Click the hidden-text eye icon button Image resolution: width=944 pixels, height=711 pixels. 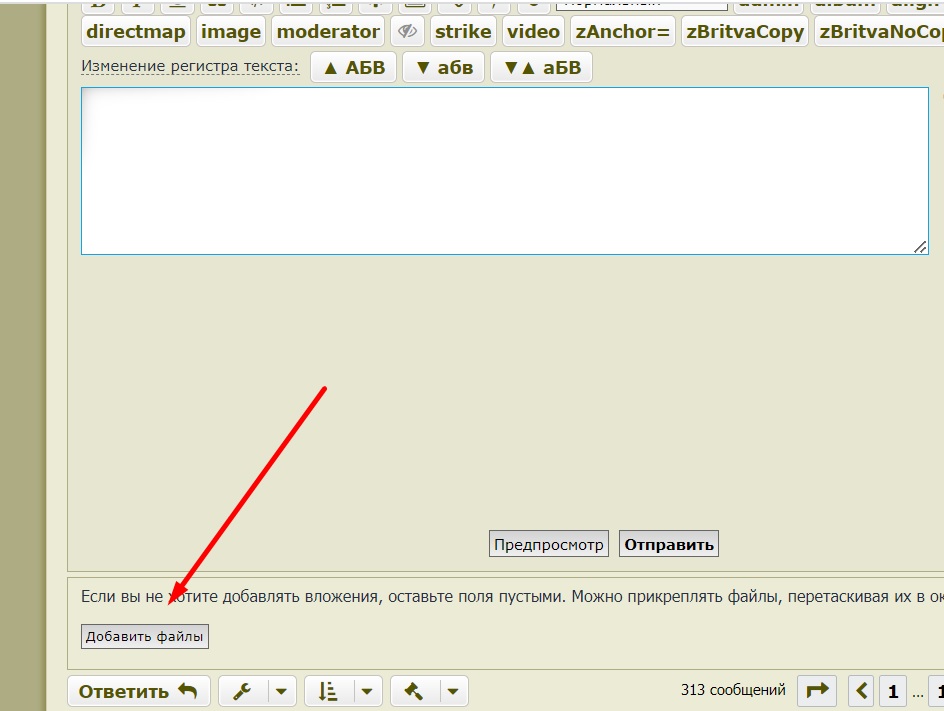407,32
